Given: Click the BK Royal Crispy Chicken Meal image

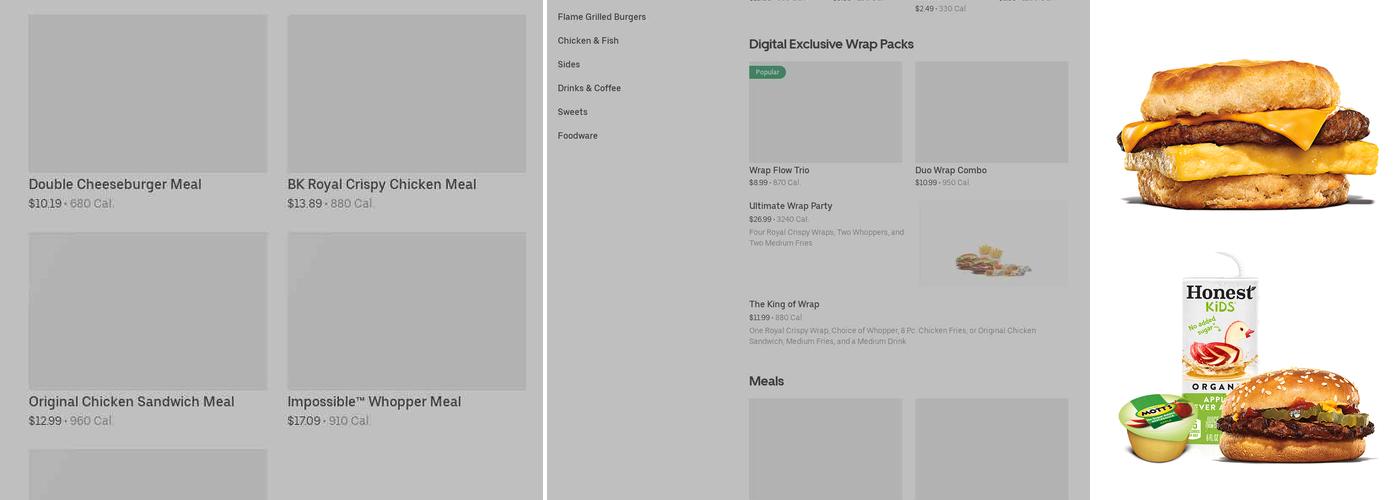Looking at the screenshot, I should (406, 93).
